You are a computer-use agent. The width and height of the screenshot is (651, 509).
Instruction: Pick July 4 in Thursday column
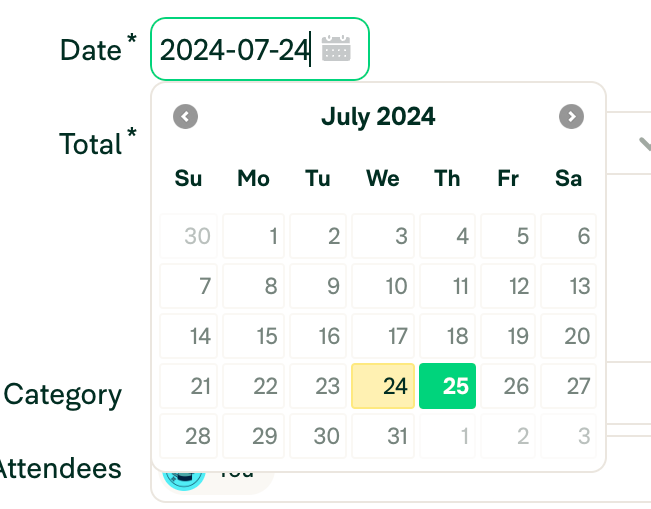tap(447, 237)
